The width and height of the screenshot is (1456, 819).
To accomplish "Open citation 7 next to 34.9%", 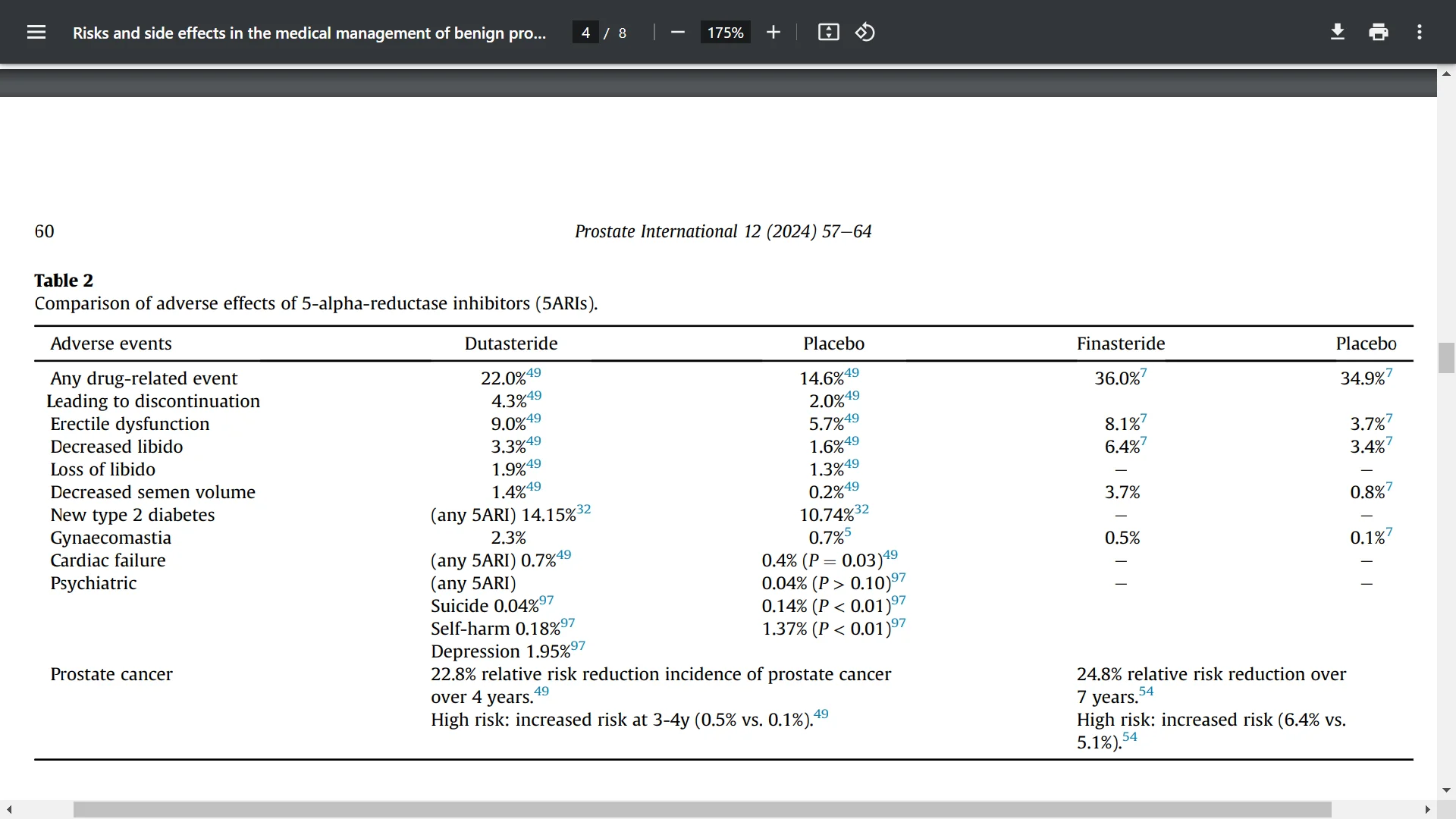I will coord(1389,372).
